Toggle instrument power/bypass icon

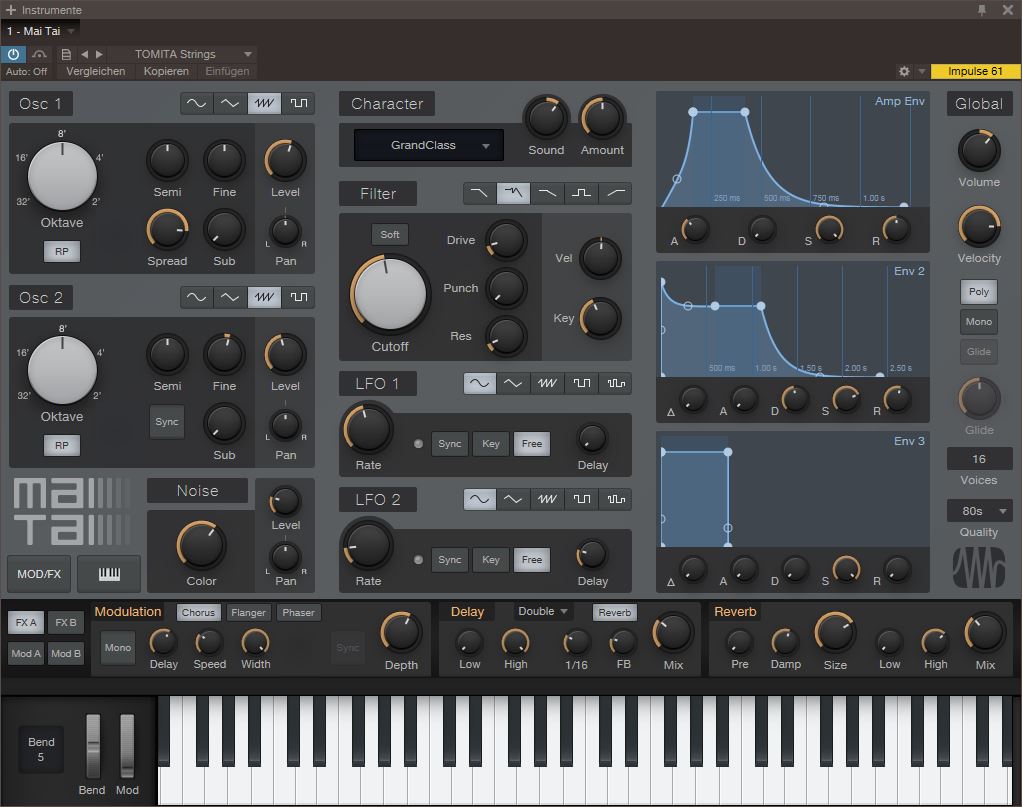13,54
